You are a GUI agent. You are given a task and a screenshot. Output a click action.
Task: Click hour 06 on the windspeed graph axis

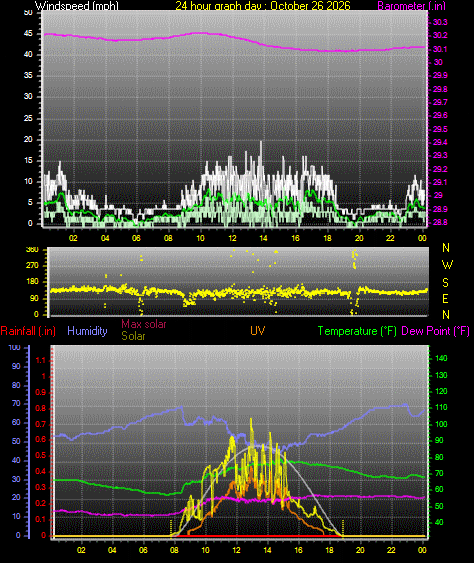tap(136, 238)
